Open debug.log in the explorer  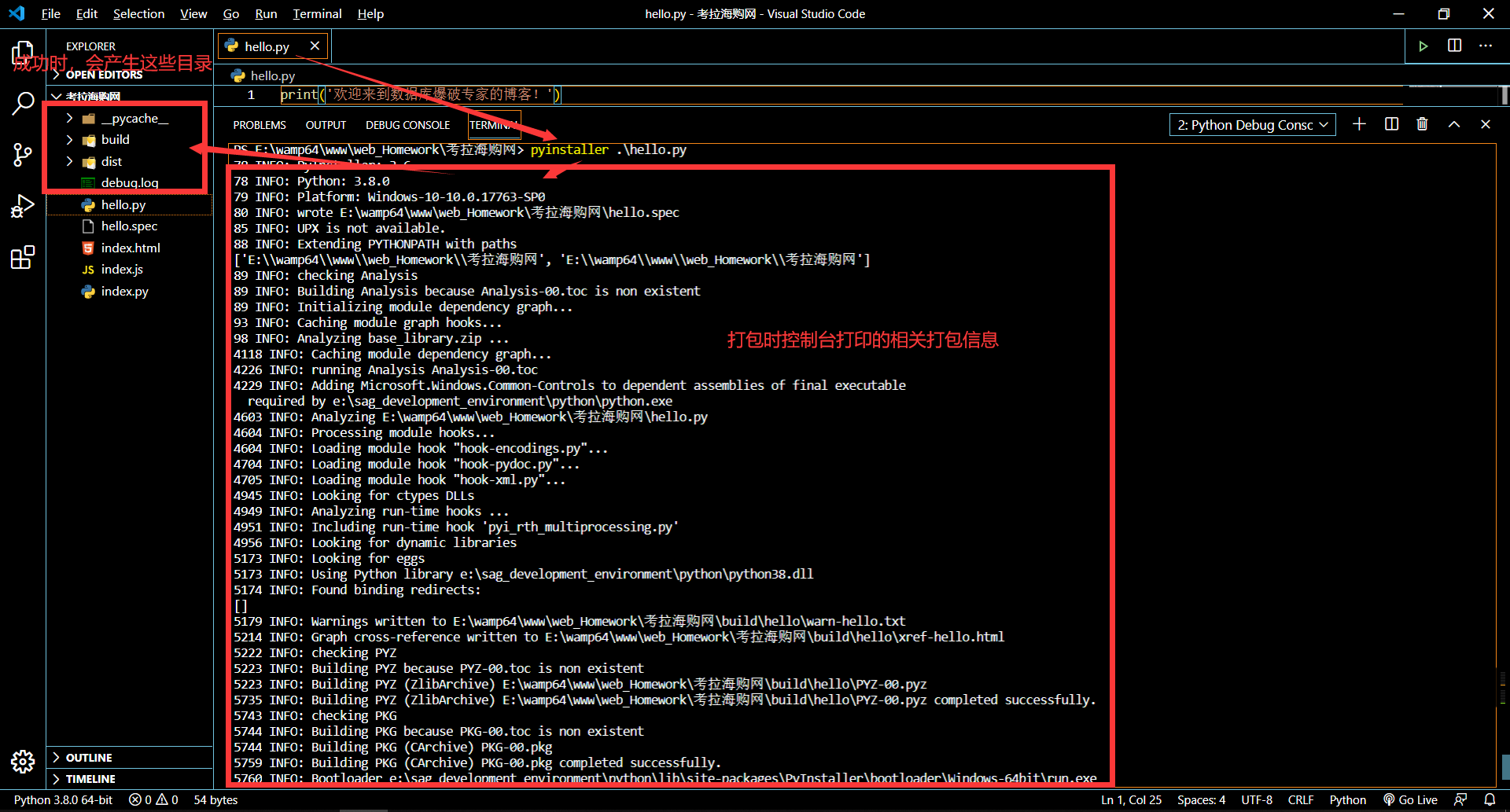coord(130,182)
